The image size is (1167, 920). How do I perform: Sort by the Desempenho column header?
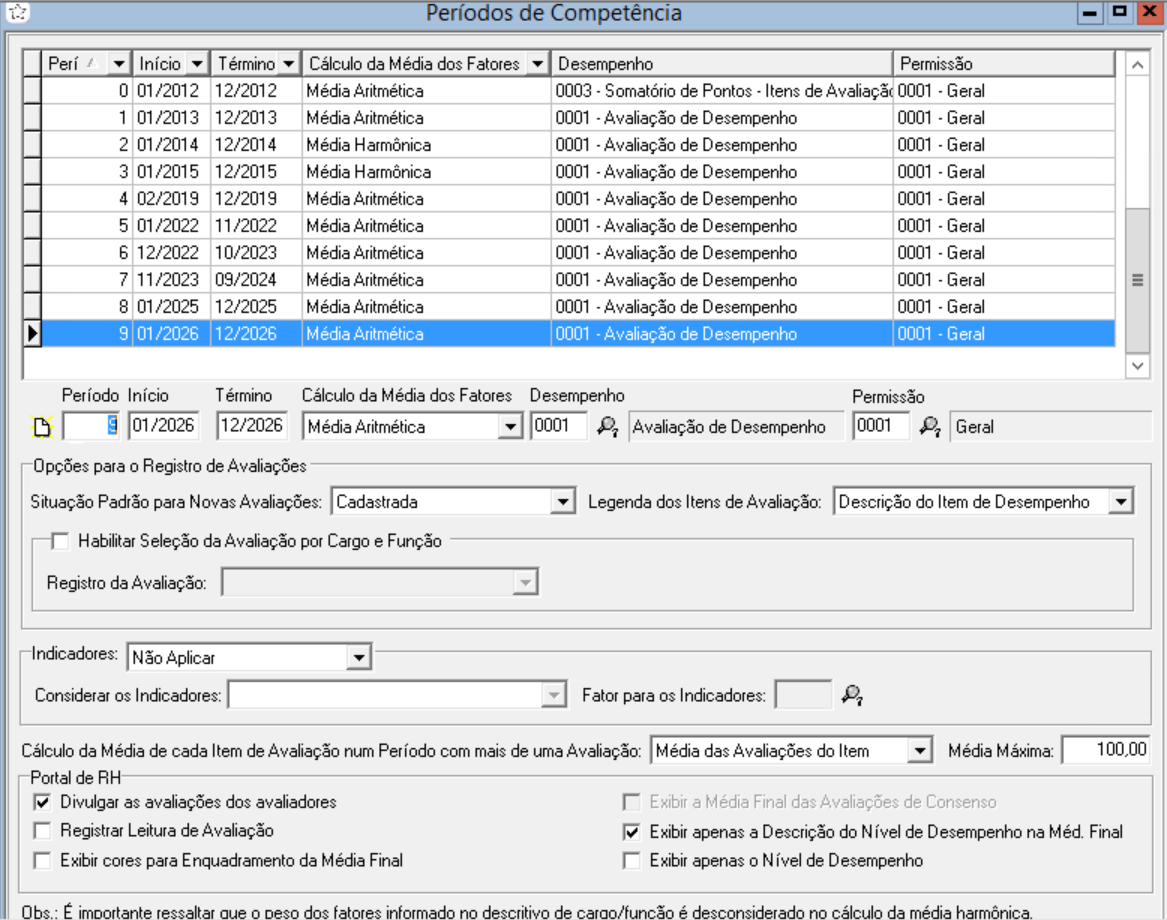pos(720,64)
